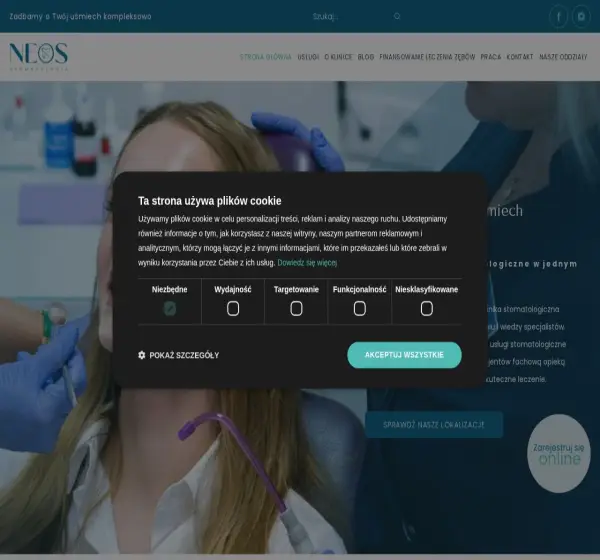Click the NEOS logo
This screenshot has width=600, height=560.
point(39,57)
